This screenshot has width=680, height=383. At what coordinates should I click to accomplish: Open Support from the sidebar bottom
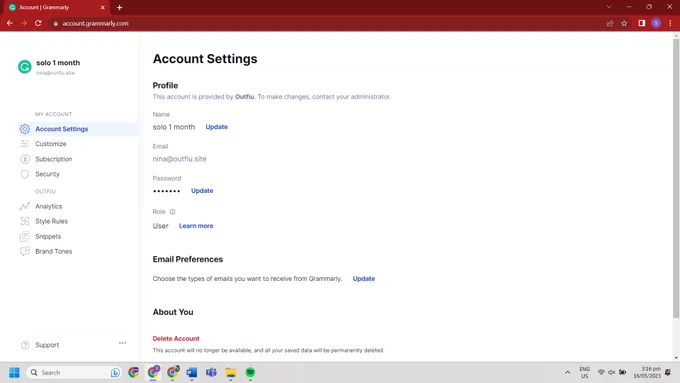(x=47, y=345)
